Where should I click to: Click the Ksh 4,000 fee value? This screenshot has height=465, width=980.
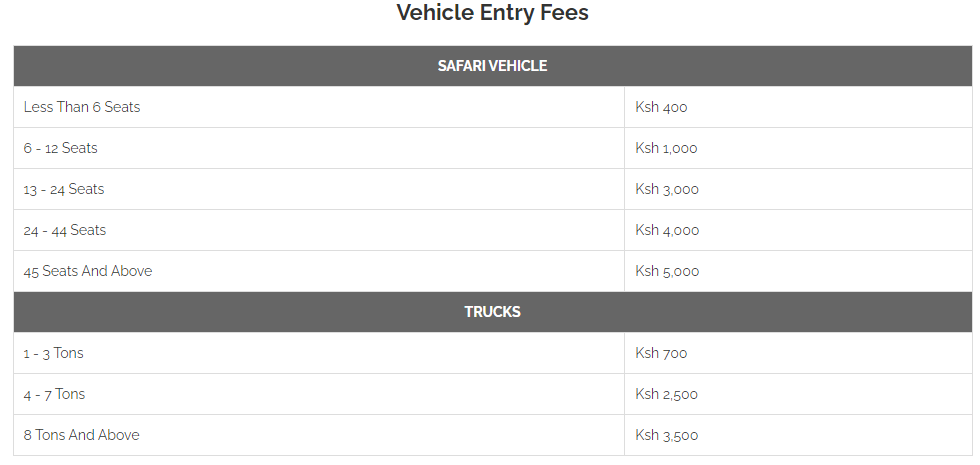(667, 230)
